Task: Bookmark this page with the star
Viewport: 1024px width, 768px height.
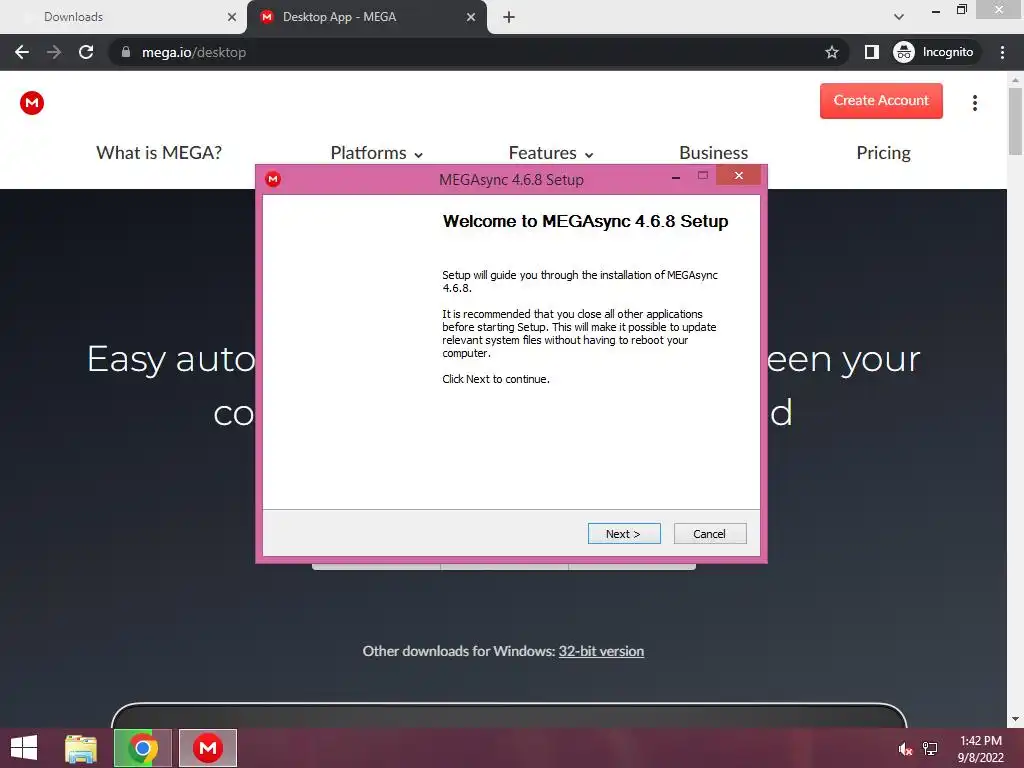Action: tap(831, 52)
